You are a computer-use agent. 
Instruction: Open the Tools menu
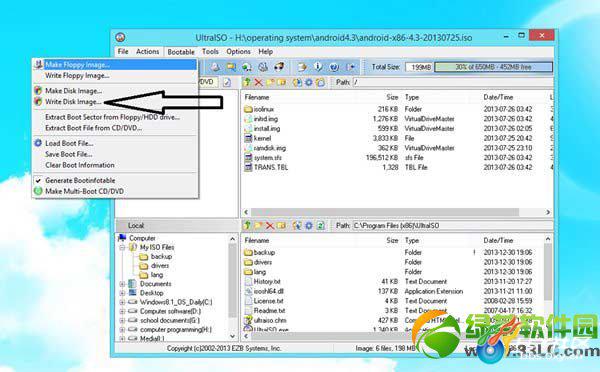[210, 51]
